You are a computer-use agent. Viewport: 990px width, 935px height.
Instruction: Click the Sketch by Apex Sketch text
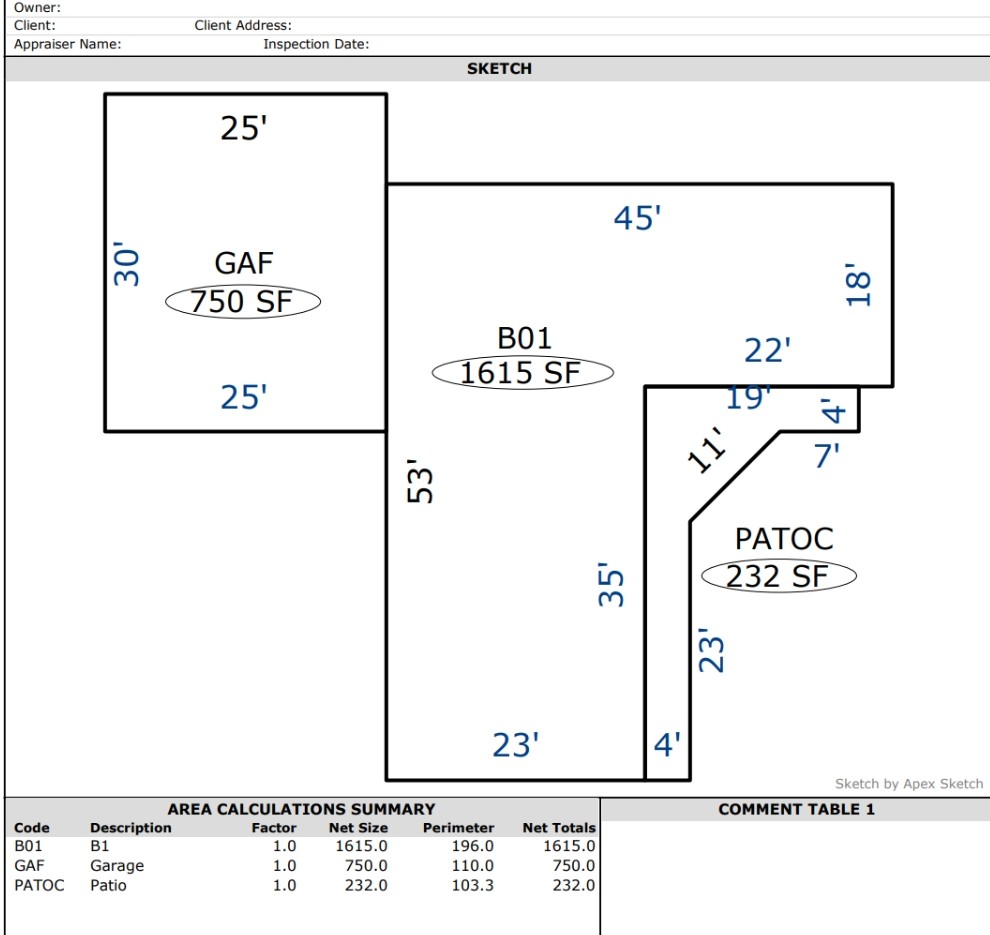coord(909,783)
